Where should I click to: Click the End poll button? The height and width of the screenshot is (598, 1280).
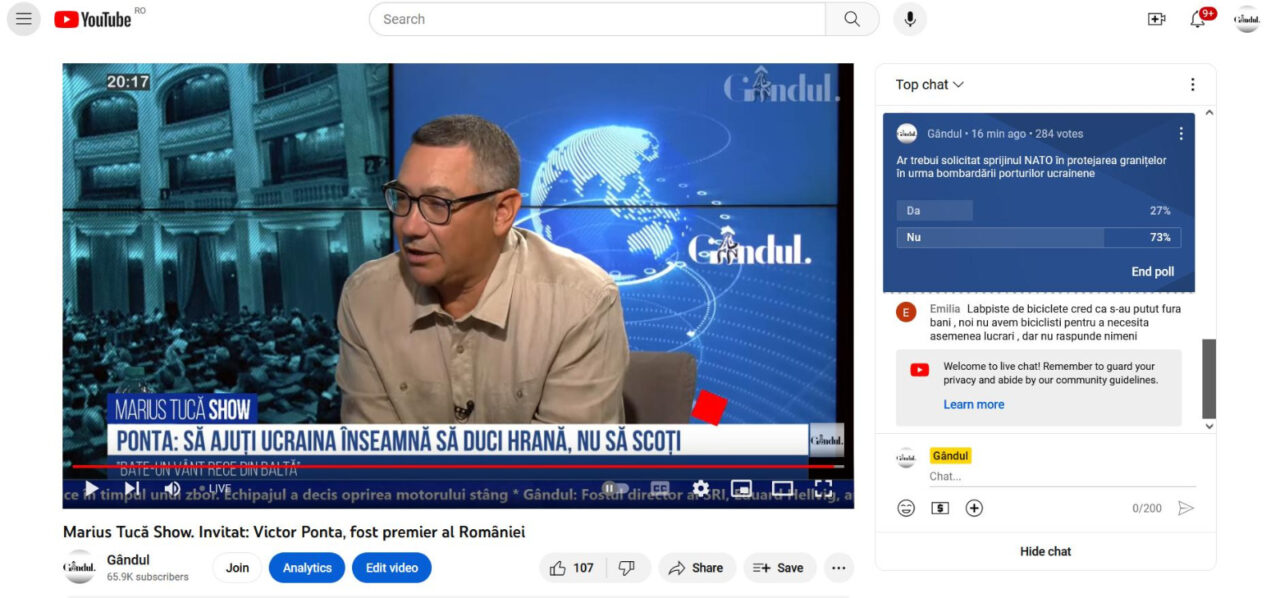[1152, 272]
